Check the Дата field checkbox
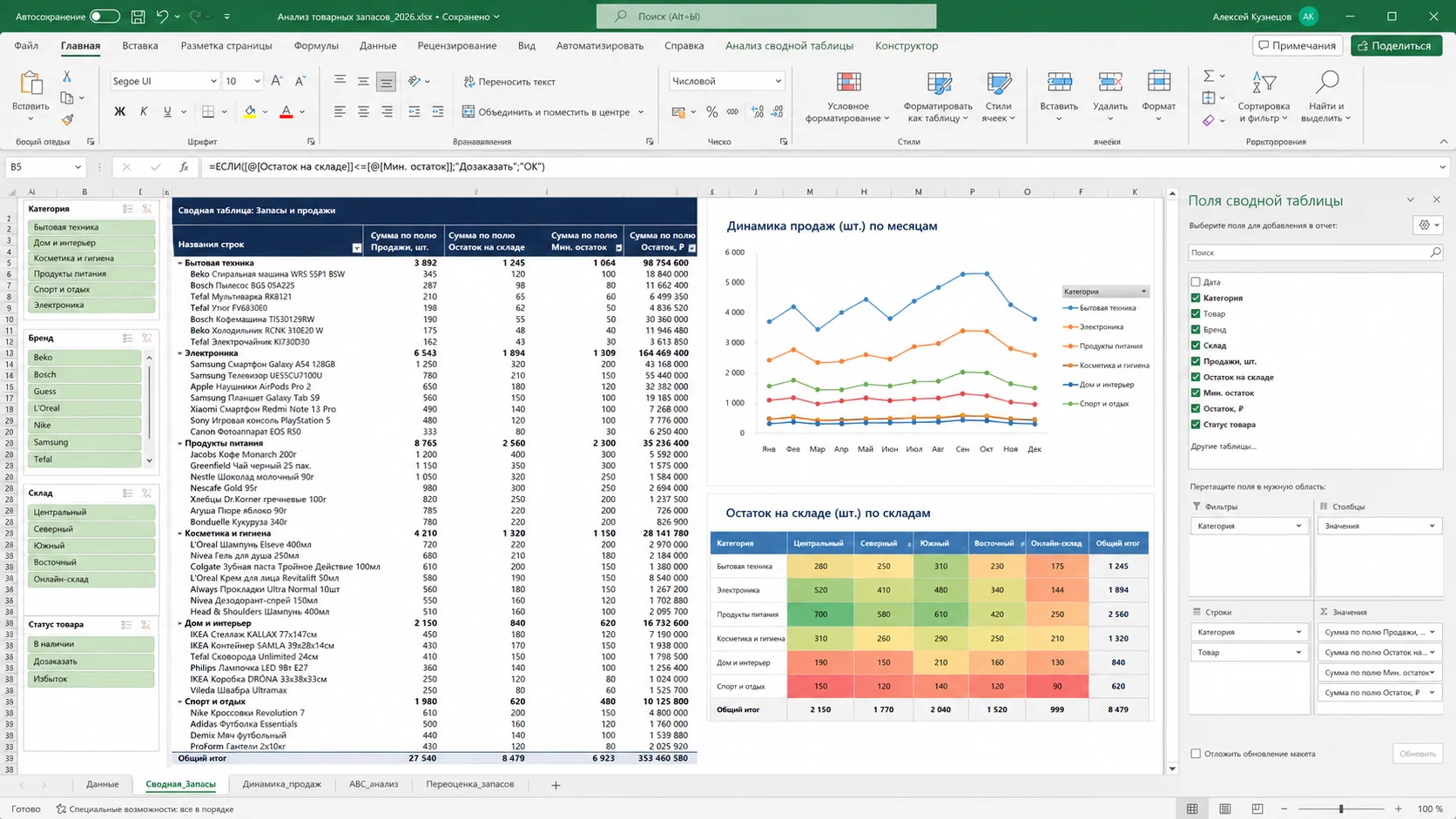This screenshot has width=1456, height=819. point(1196,282)
